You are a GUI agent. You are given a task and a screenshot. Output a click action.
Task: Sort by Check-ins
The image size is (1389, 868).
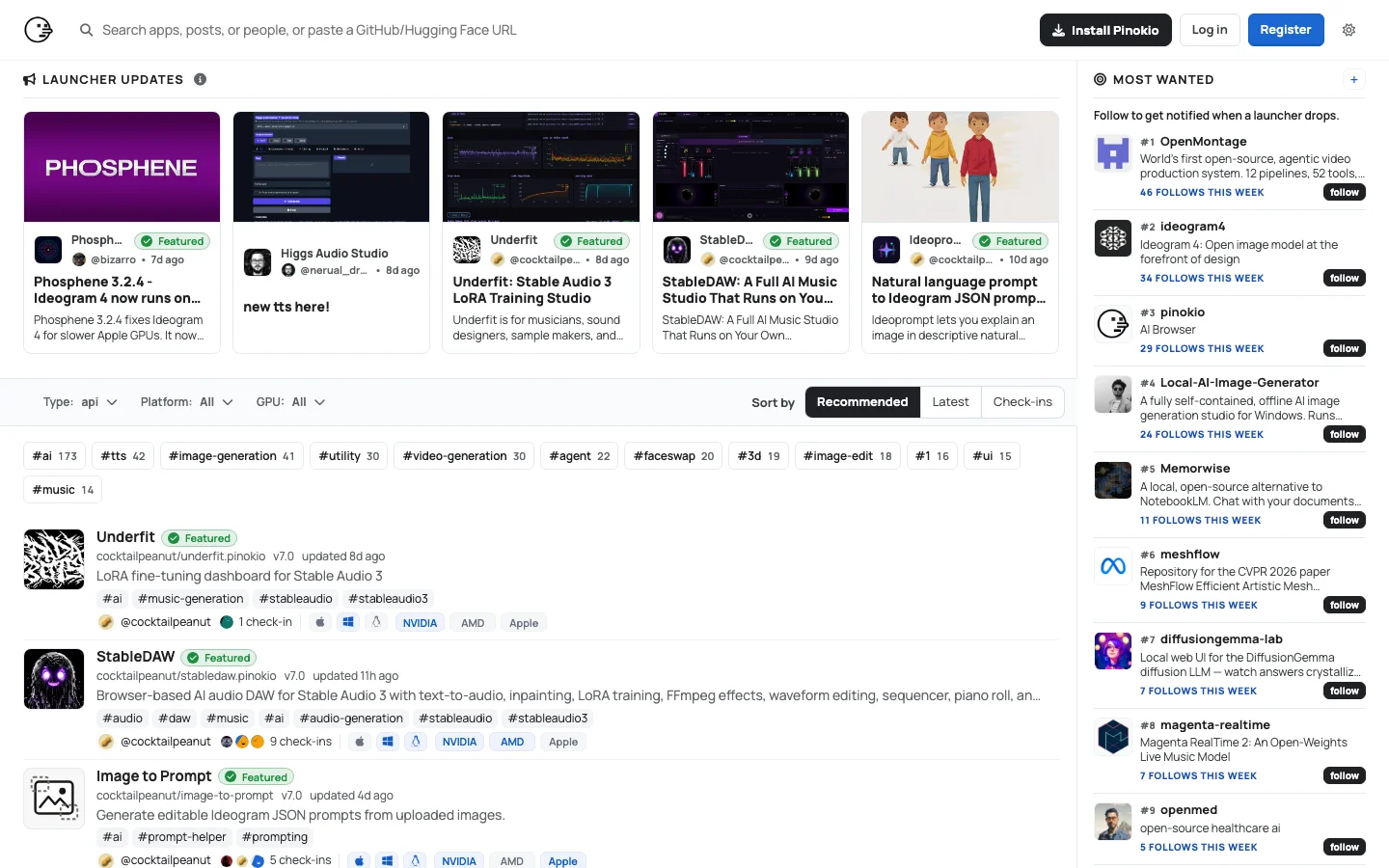pyautogui.click(x=1022, y=402)
